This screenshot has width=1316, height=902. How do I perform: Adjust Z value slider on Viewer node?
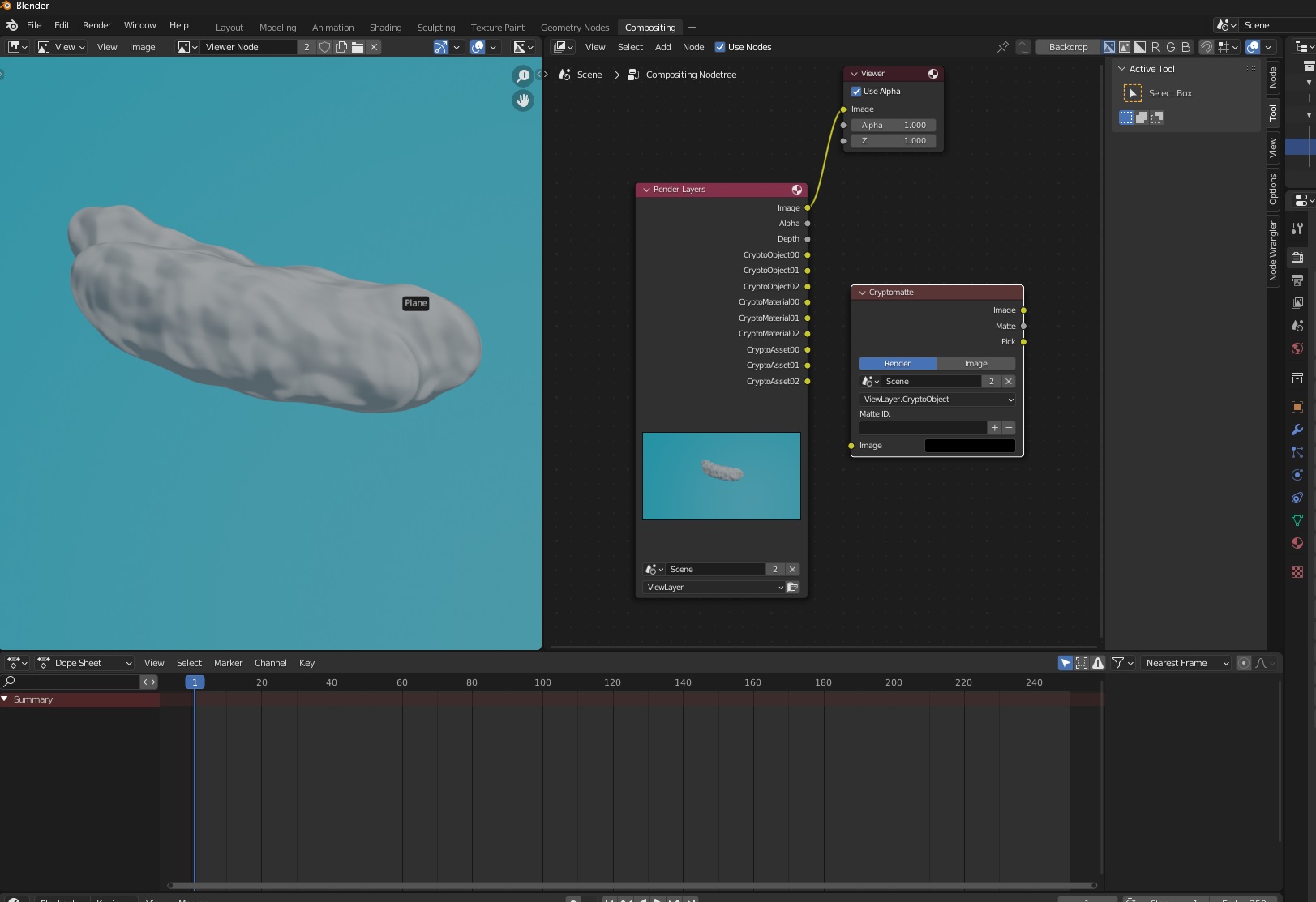pos(894,141)
